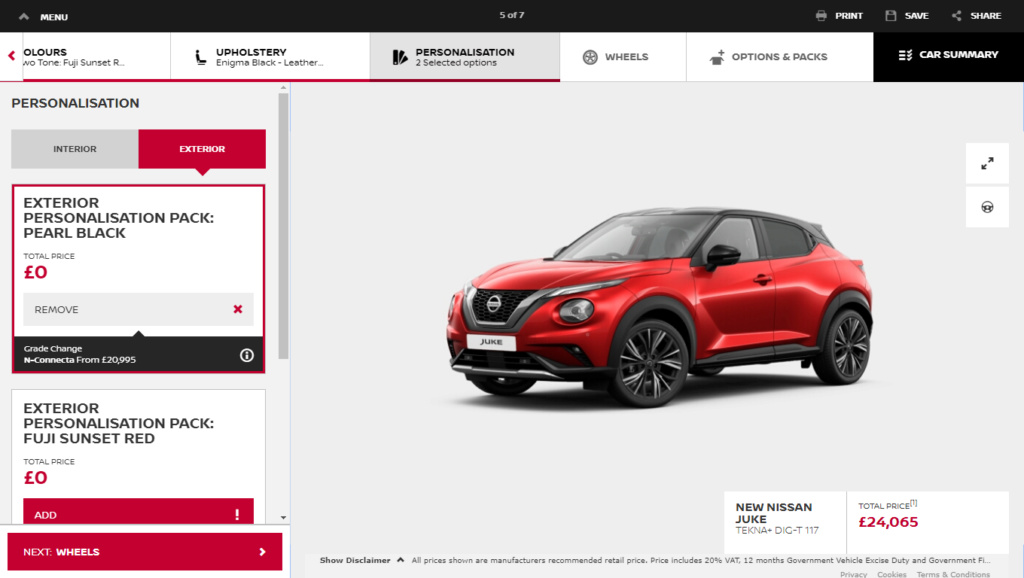1024x578 pixels.
Task: Open Terms & Conditions link
Action: [953, 574]
